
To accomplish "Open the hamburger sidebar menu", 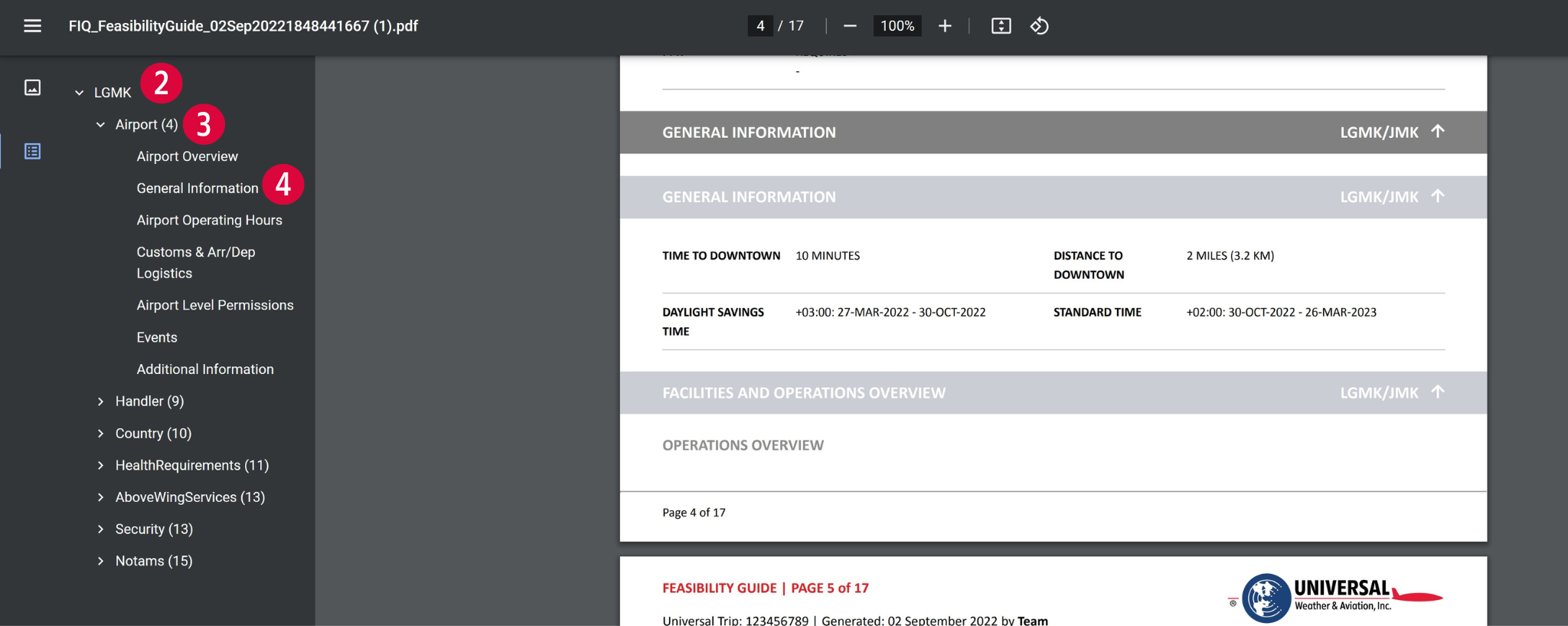I will [x=32, y=26].
